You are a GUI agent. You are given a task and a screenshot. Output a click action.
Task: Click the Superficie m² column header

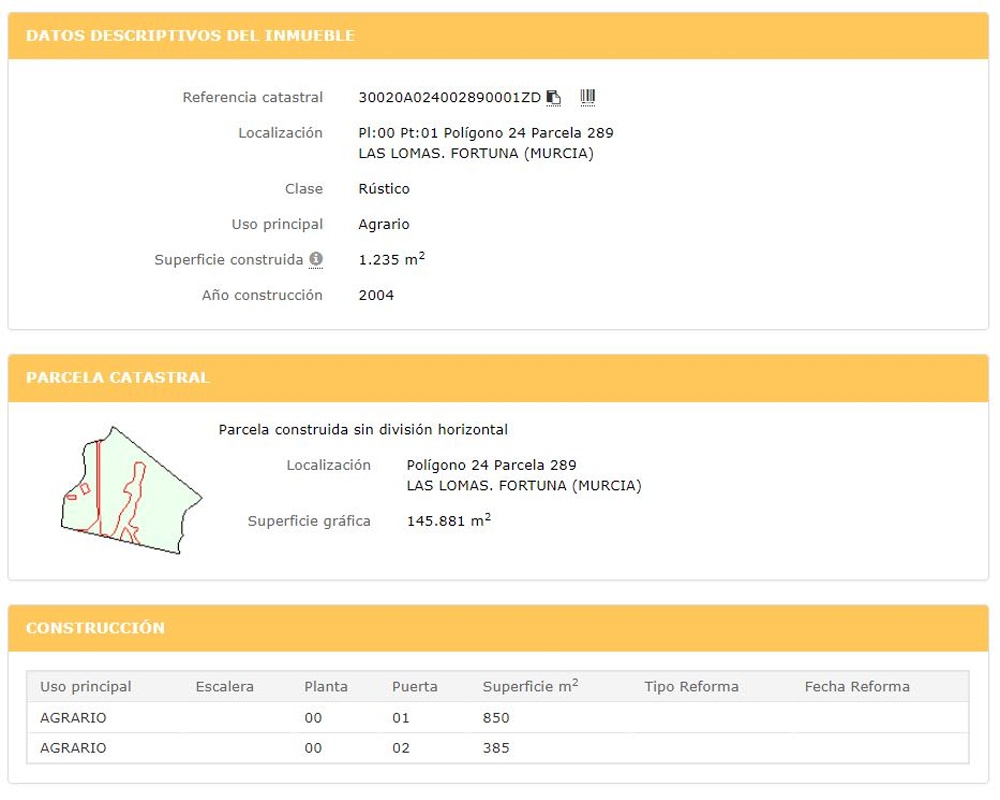[530, 687]
